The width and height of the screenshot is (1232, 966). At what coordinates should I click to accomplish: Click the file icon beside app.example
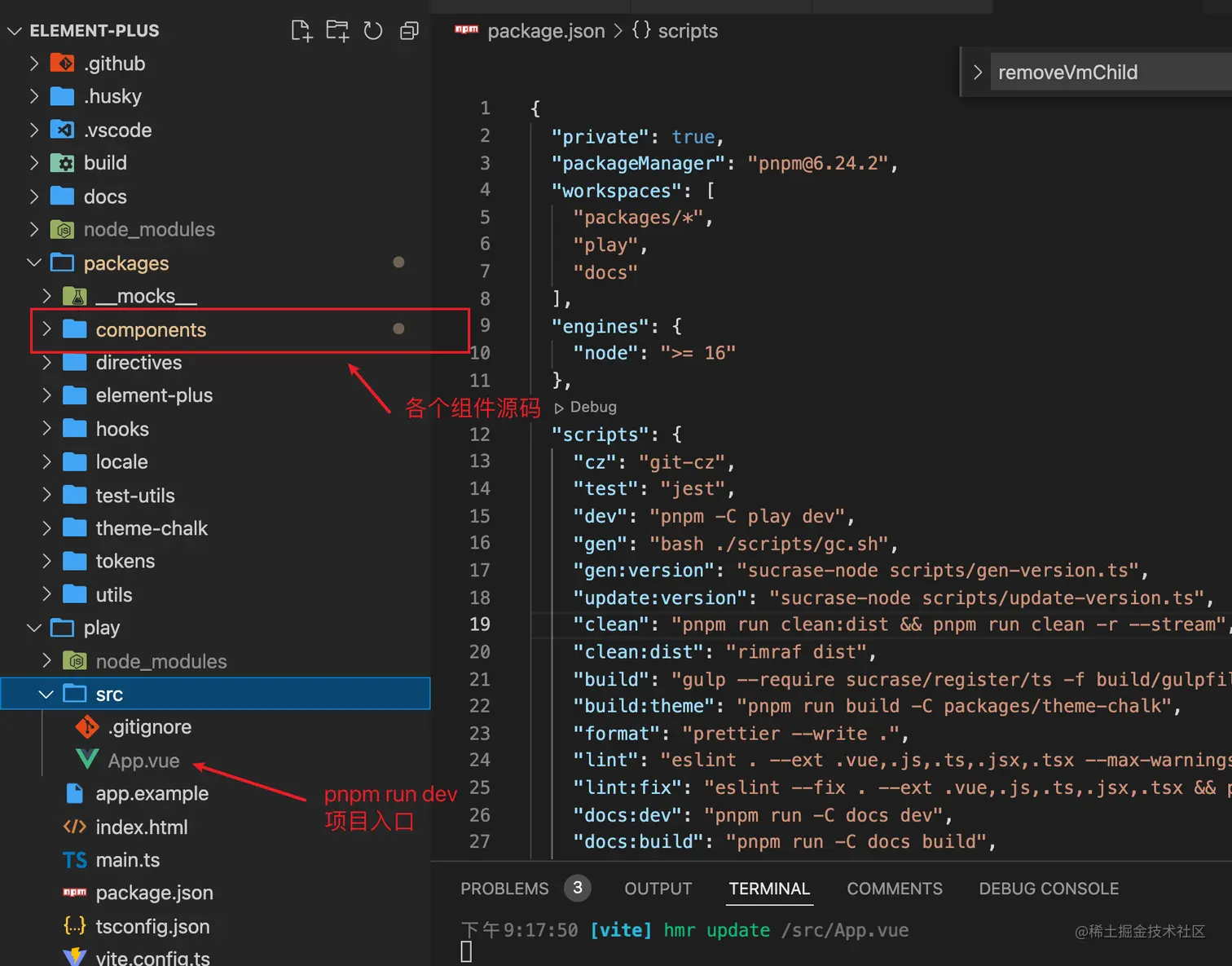(75, 793)
